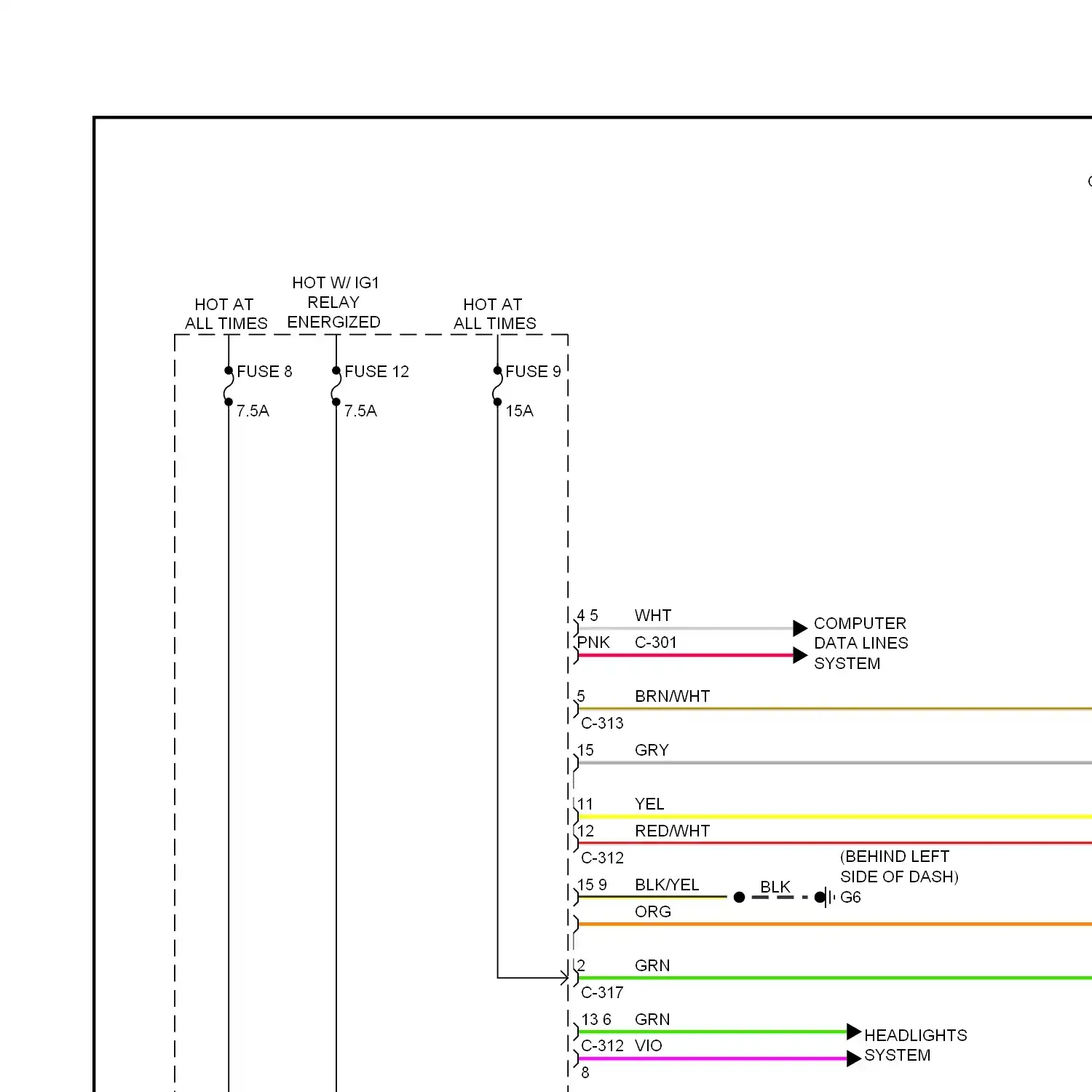The image size is (1092, 1092).
Task: Click pin number 12 next to RED/WHT
Action: (586, 831)
